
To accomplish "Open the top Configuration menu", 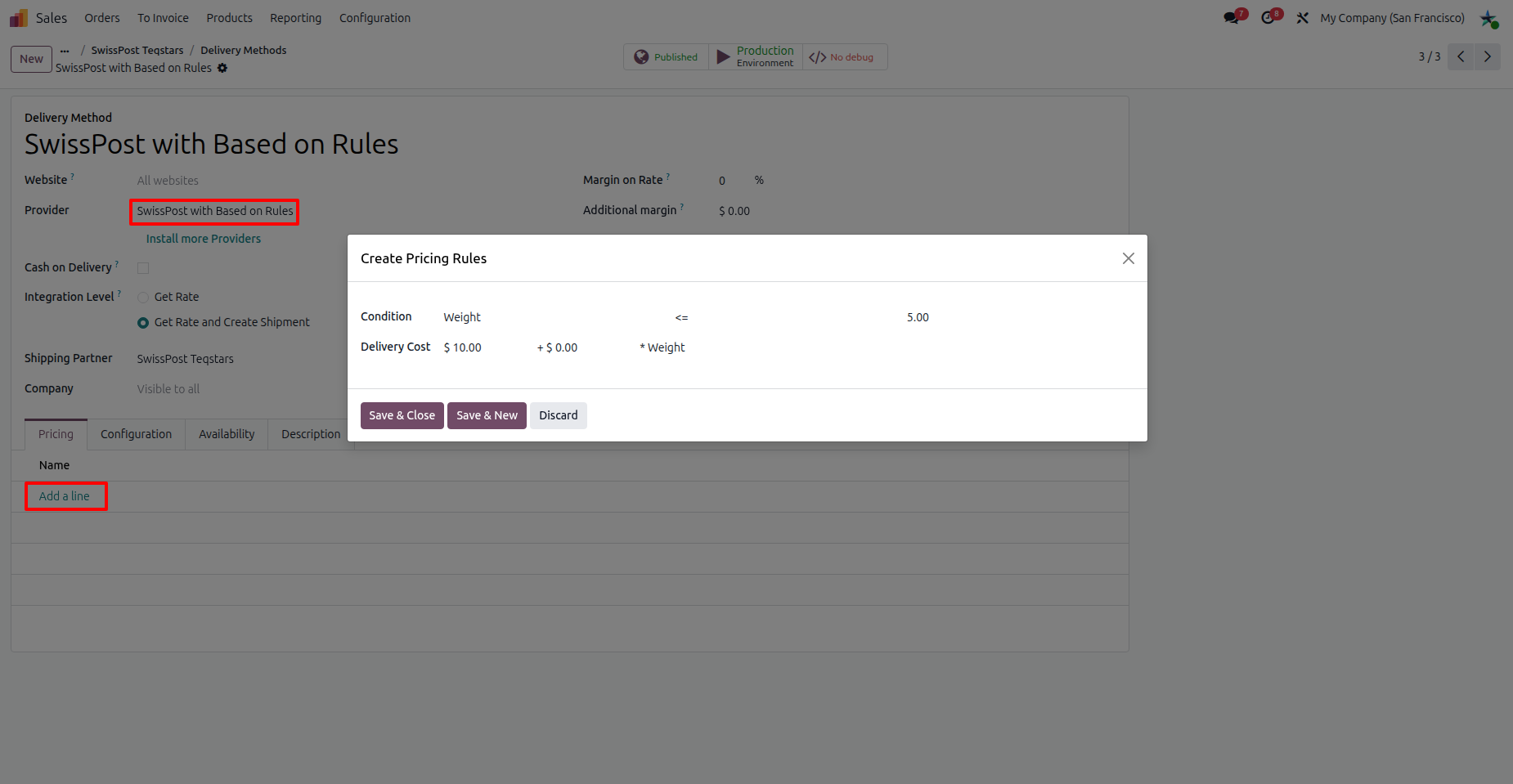I will click(375, 18).
